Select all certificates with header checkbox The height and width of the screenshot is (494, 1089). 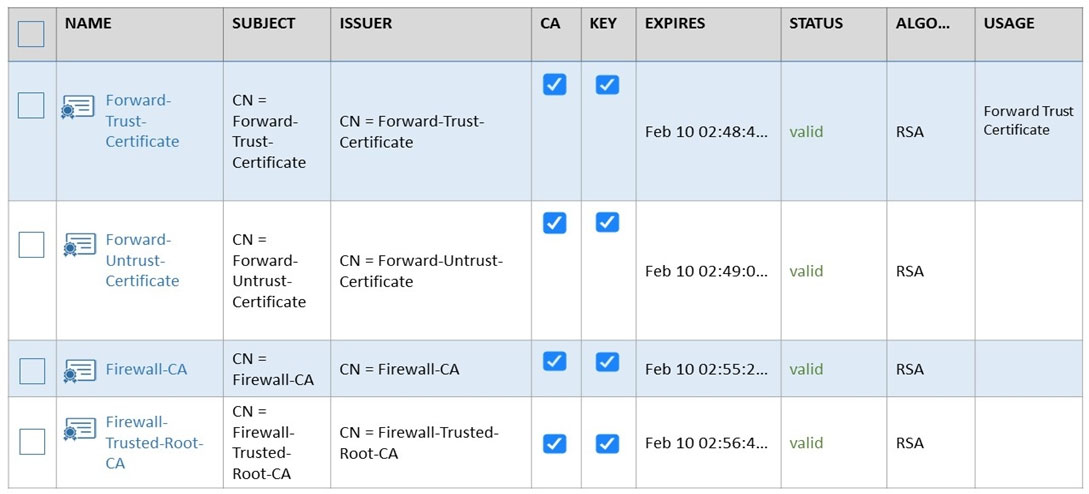coord(31,33)
